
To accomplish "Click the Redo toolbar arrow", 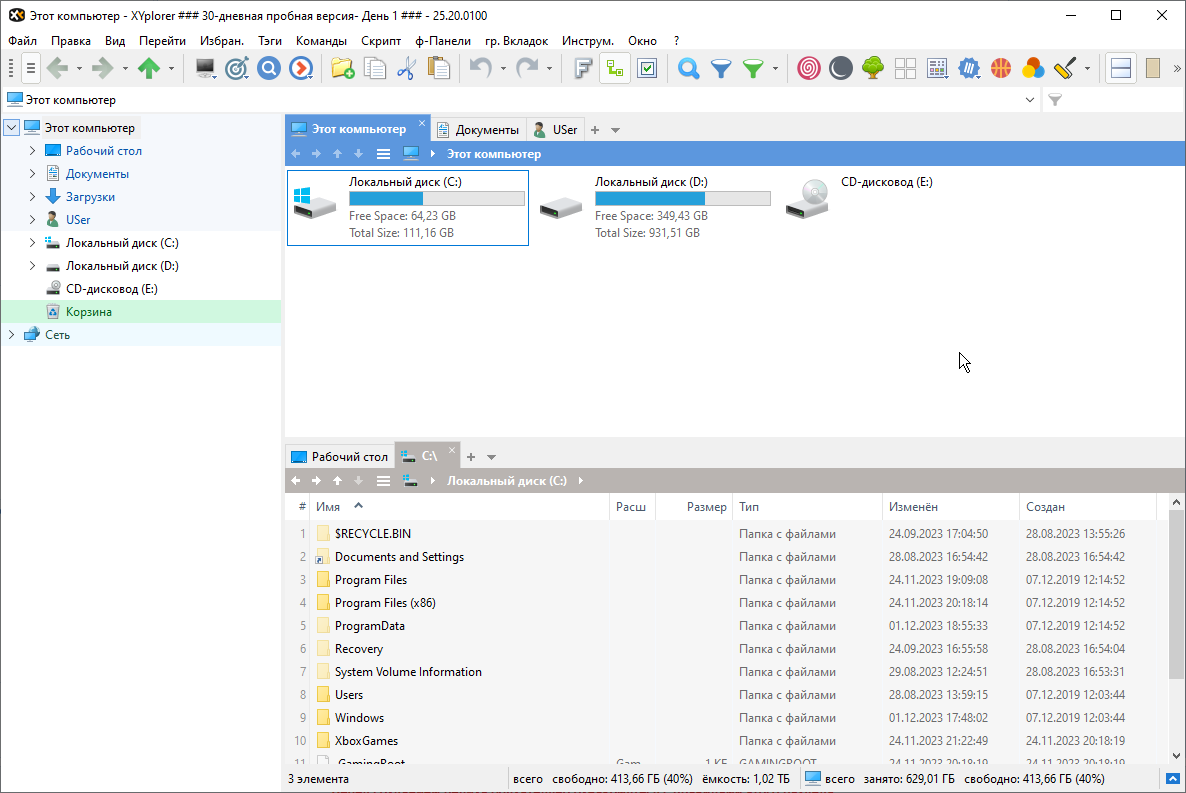I will (x=526, y=68).
